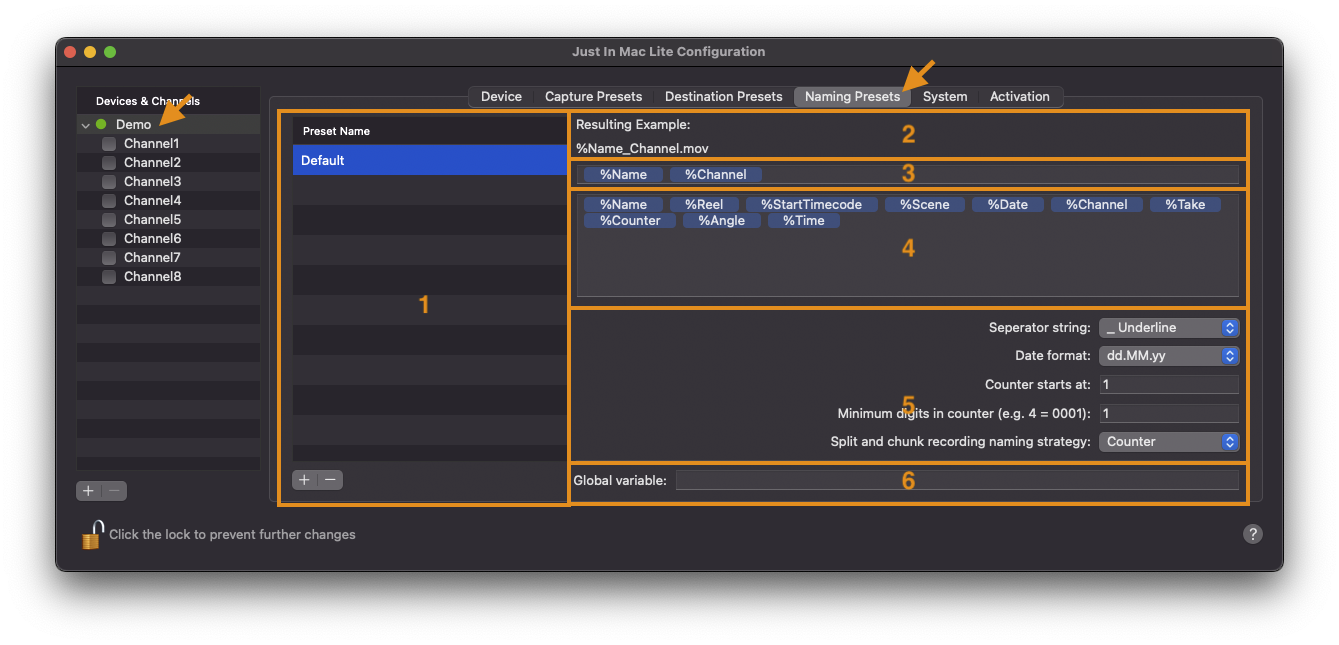Select the %Name token in active pattern field
1339x645 pixels.
tap(623, 175)
